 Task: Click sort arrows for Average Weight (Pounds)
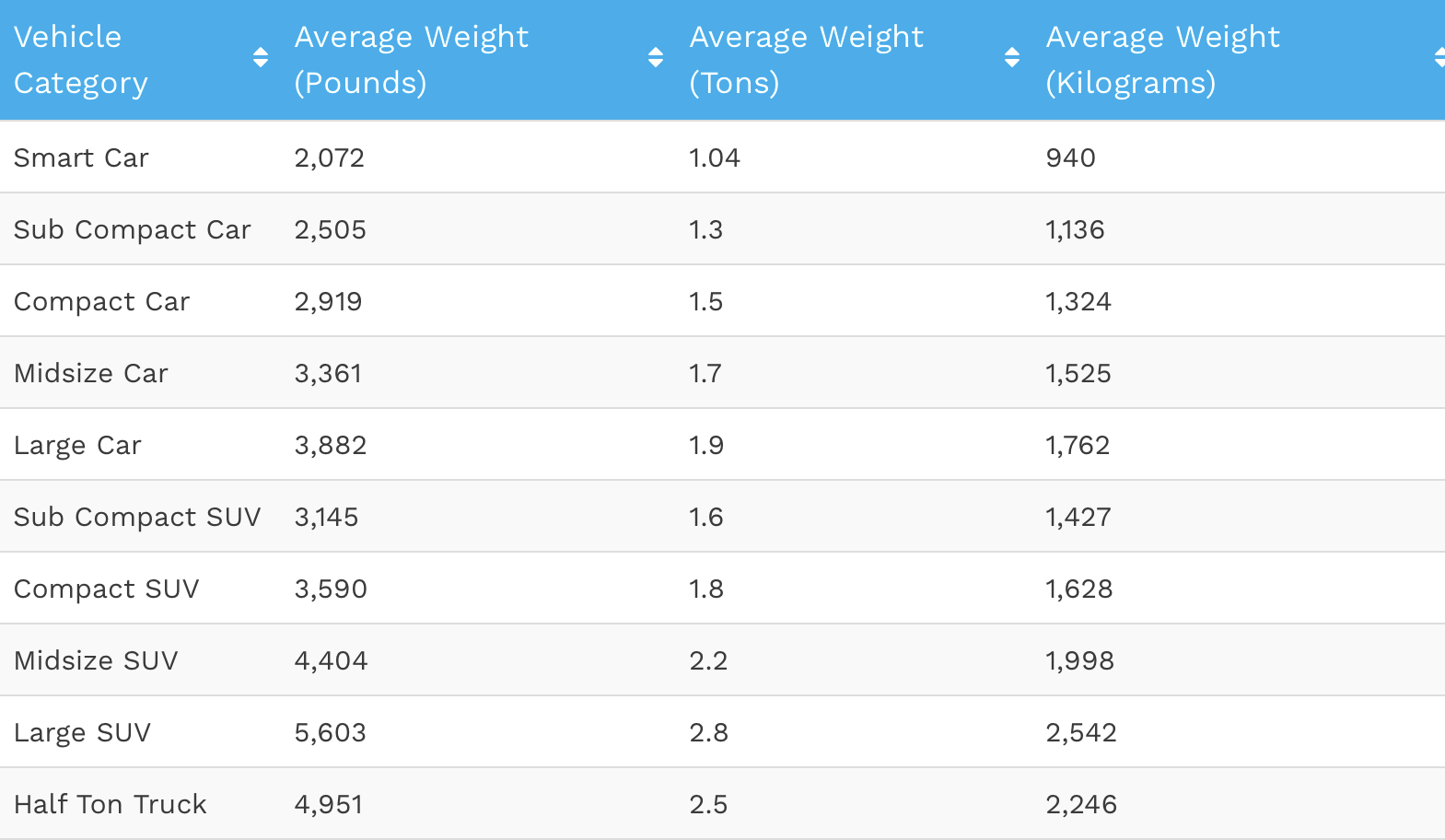click(x=656, y=58)
